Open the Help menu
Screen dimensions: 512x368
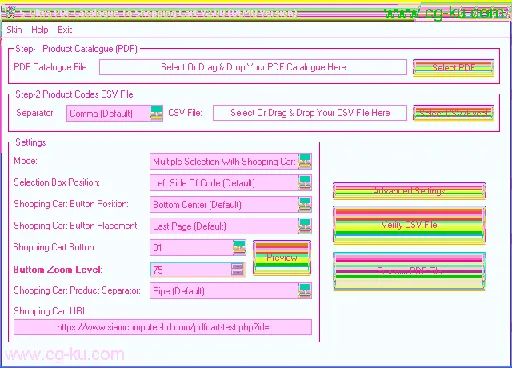coord(40,30)
